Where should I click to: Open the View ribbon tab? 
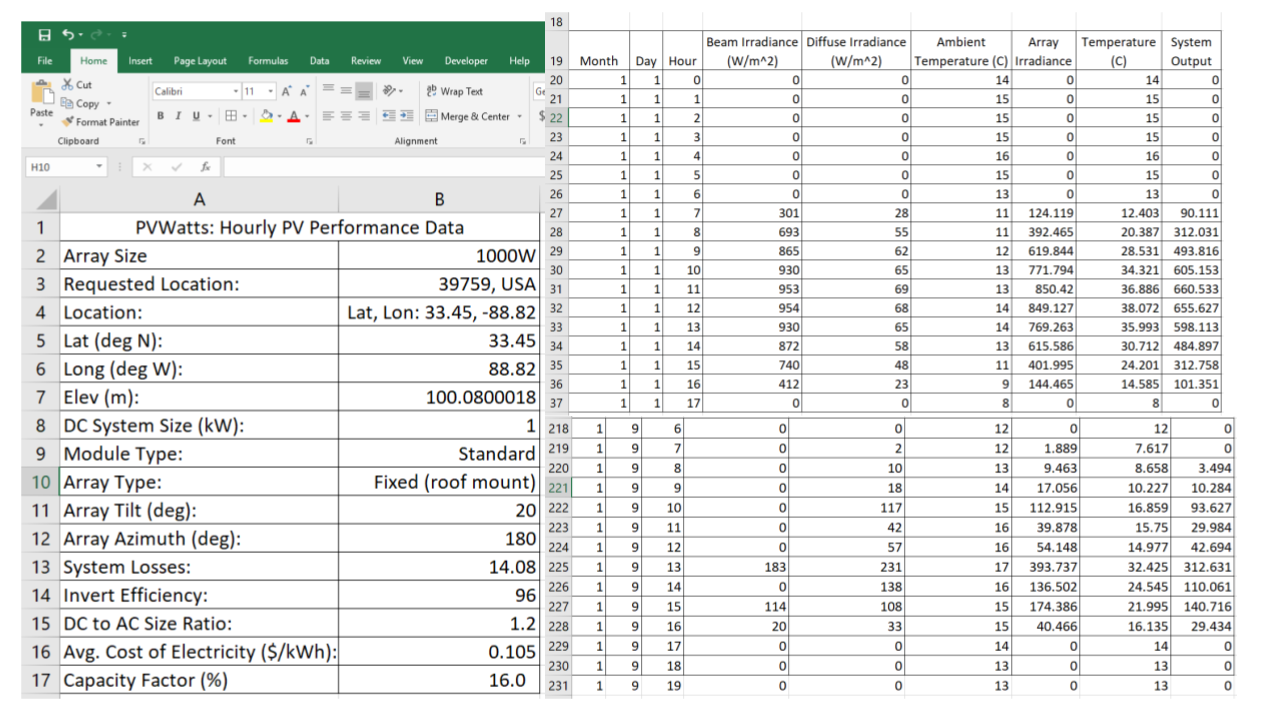point(413,61)
